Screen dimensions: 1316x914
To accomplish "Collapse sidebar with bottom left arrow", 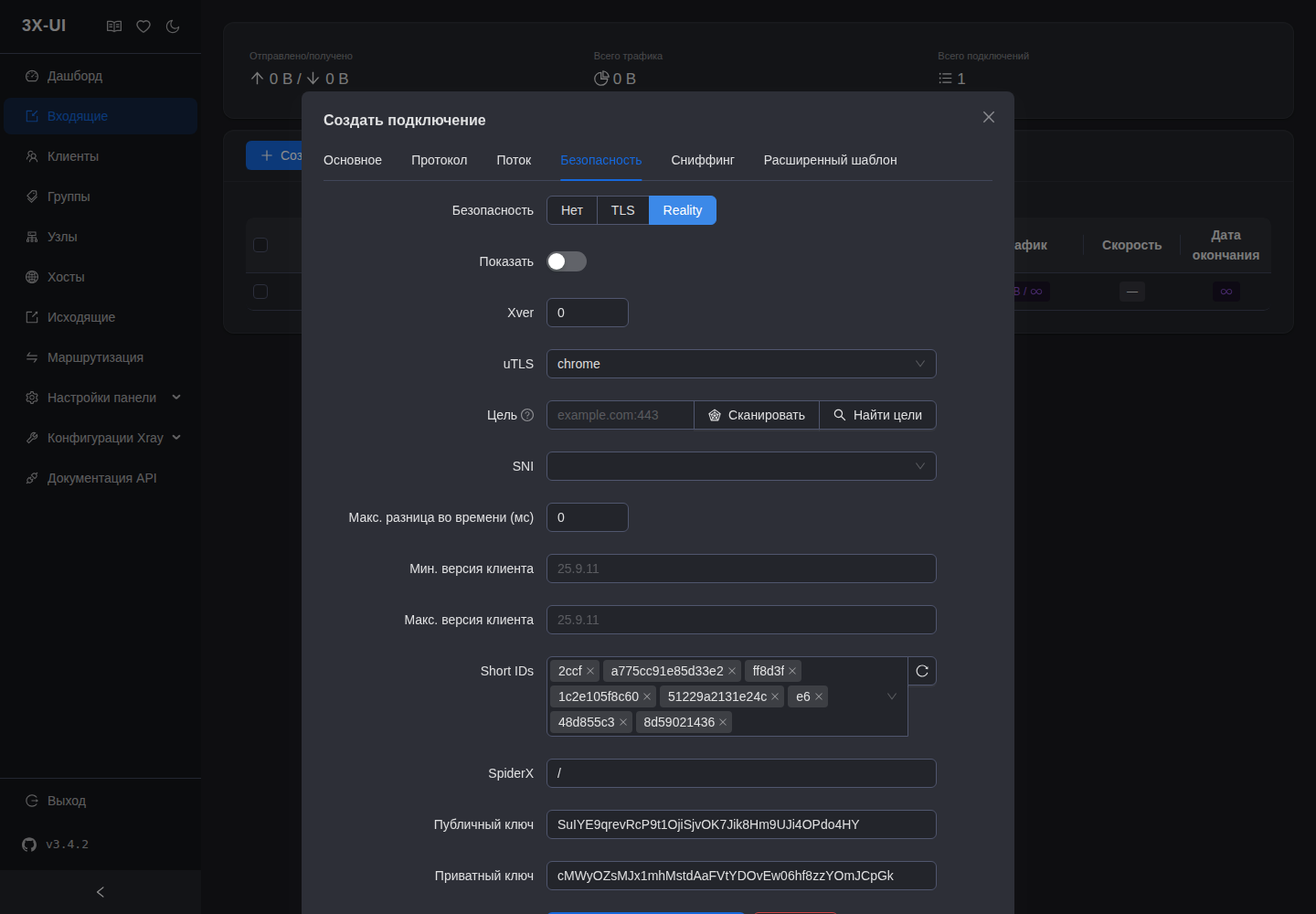I will point(101,892).
